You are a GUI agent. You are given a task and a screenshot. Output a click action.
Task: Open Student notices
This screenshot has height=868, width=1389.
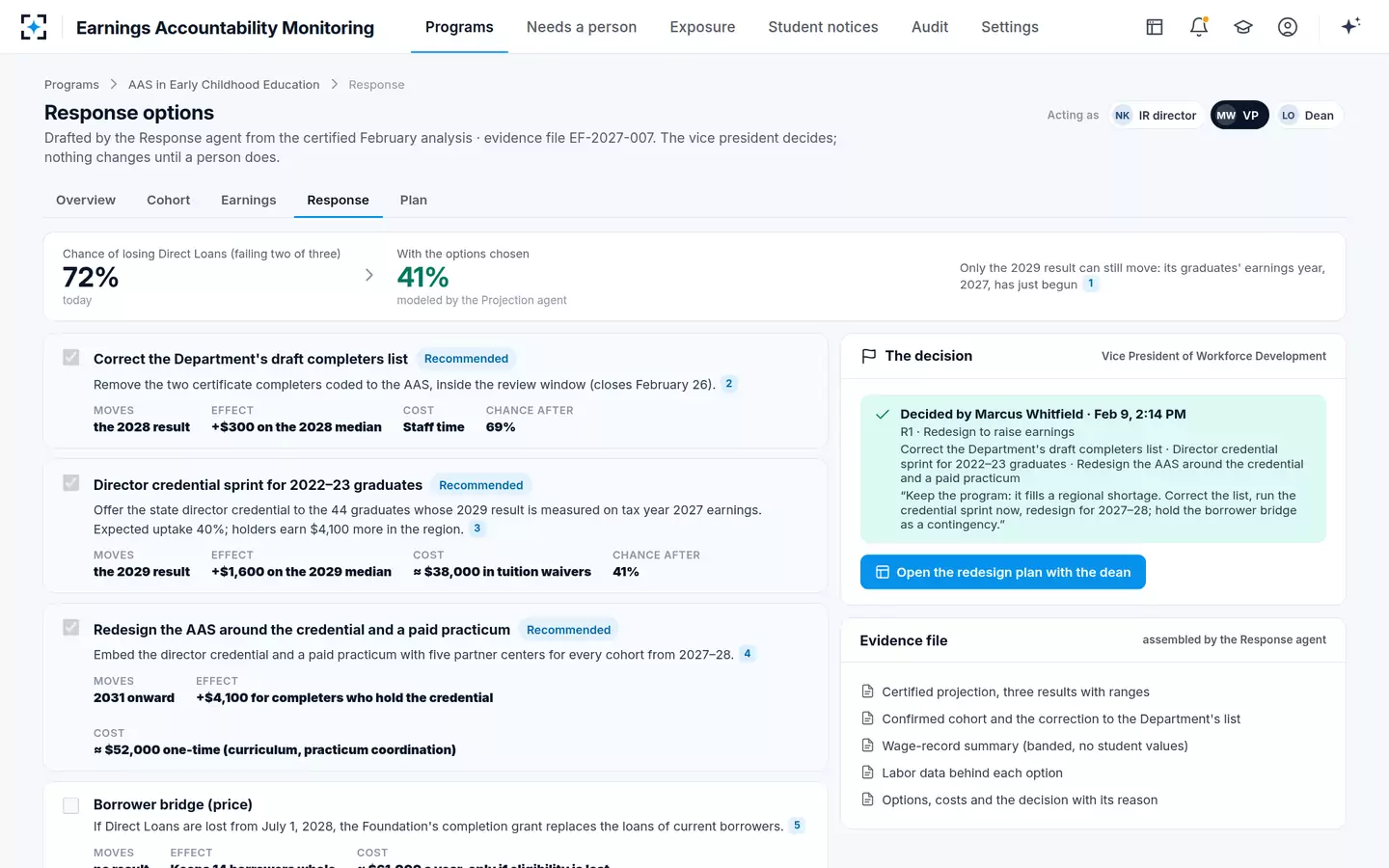coord(823,27)
